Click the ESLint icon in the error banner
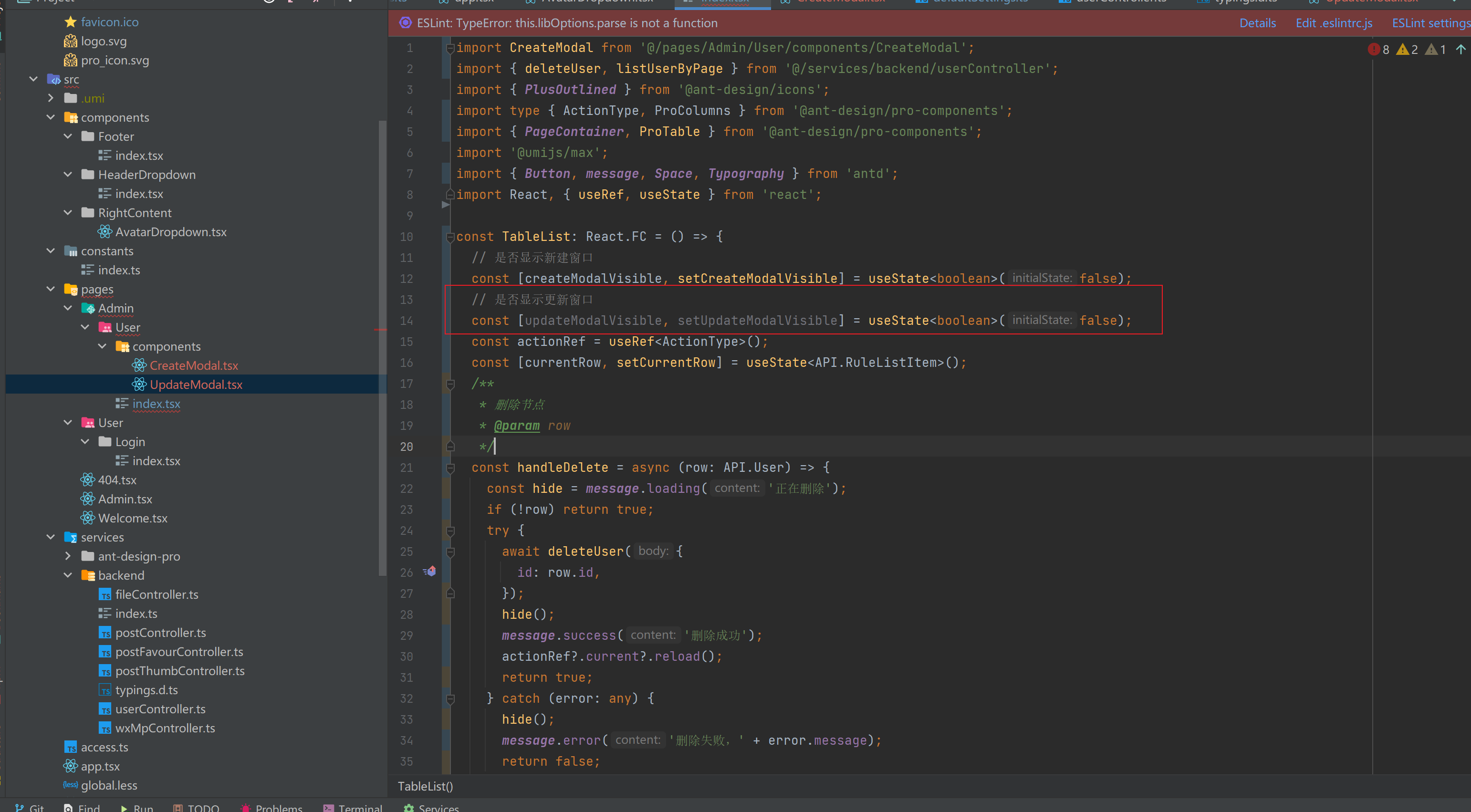 pyautogui.click(x=406, y=23)
